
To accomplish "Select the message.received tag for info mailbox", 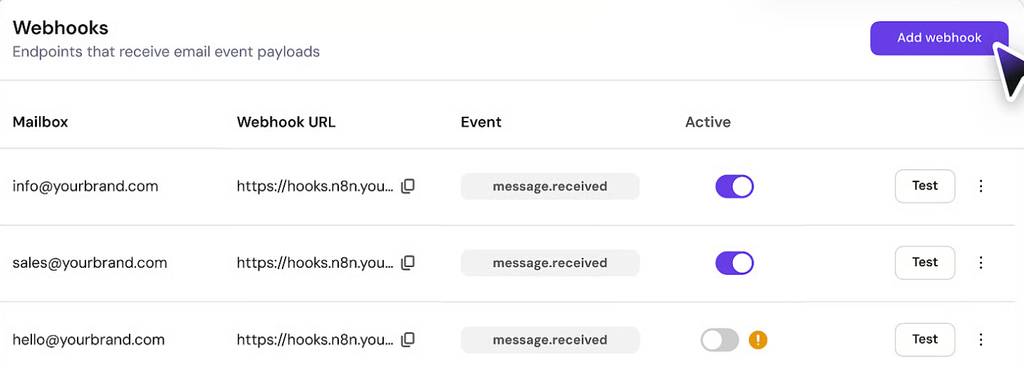I will point(550,186).
